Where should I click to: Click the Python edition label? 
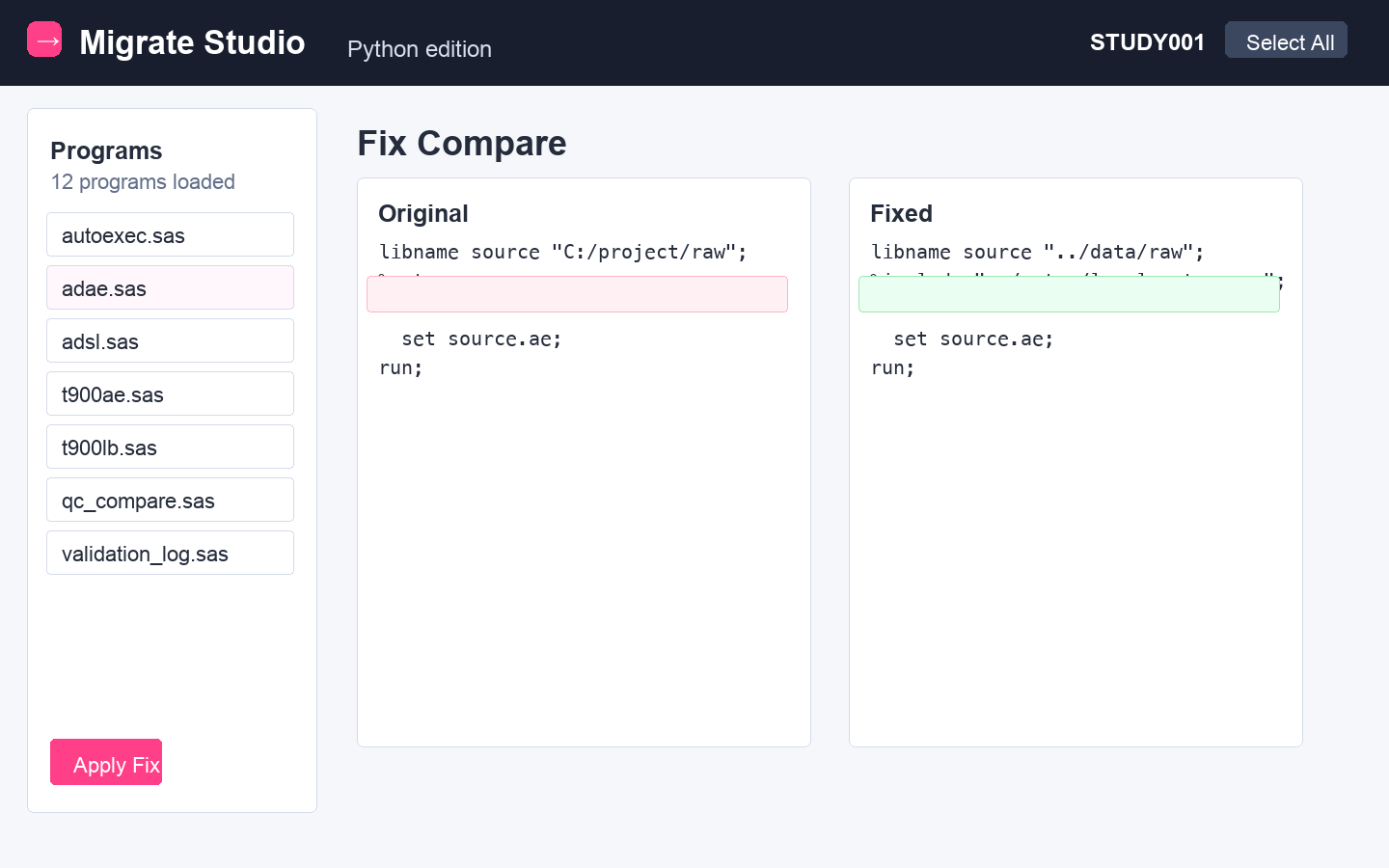pos(420,49)
